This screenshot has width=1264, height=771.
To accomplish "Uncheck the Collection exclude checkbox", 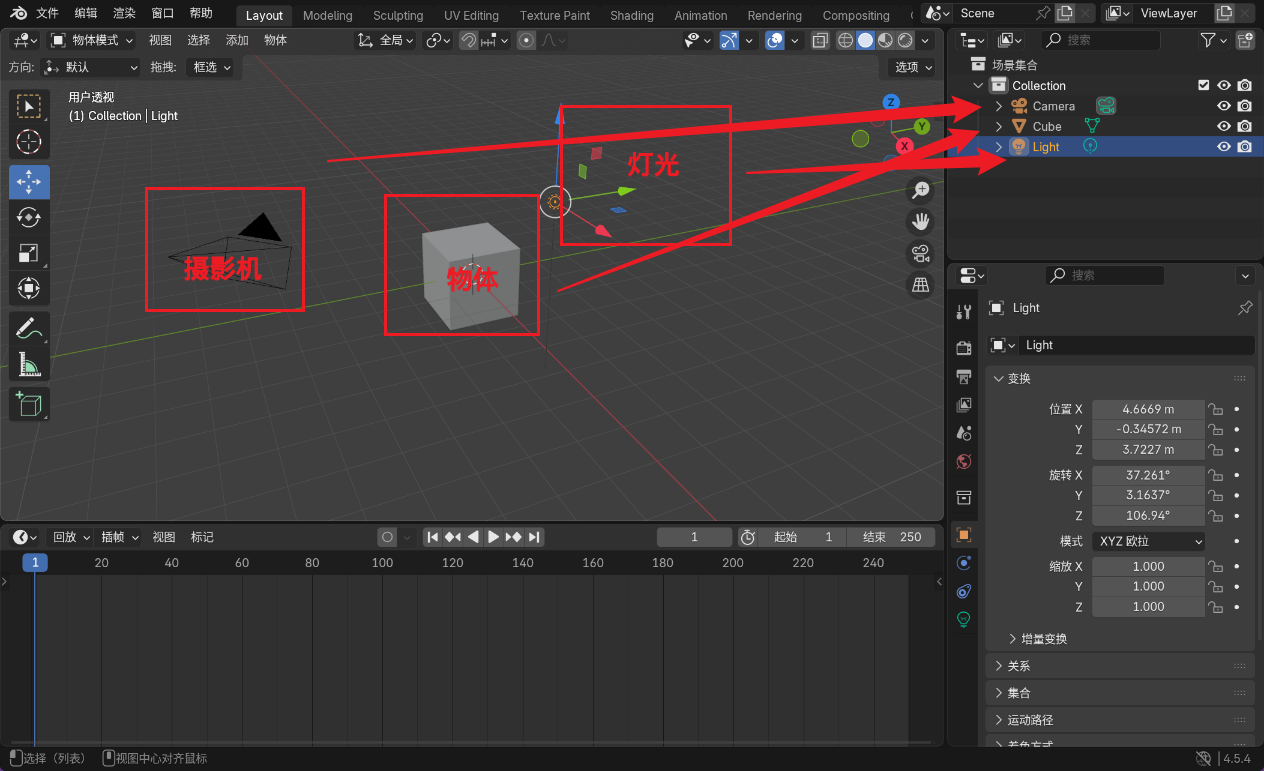I will [1203, 86].
